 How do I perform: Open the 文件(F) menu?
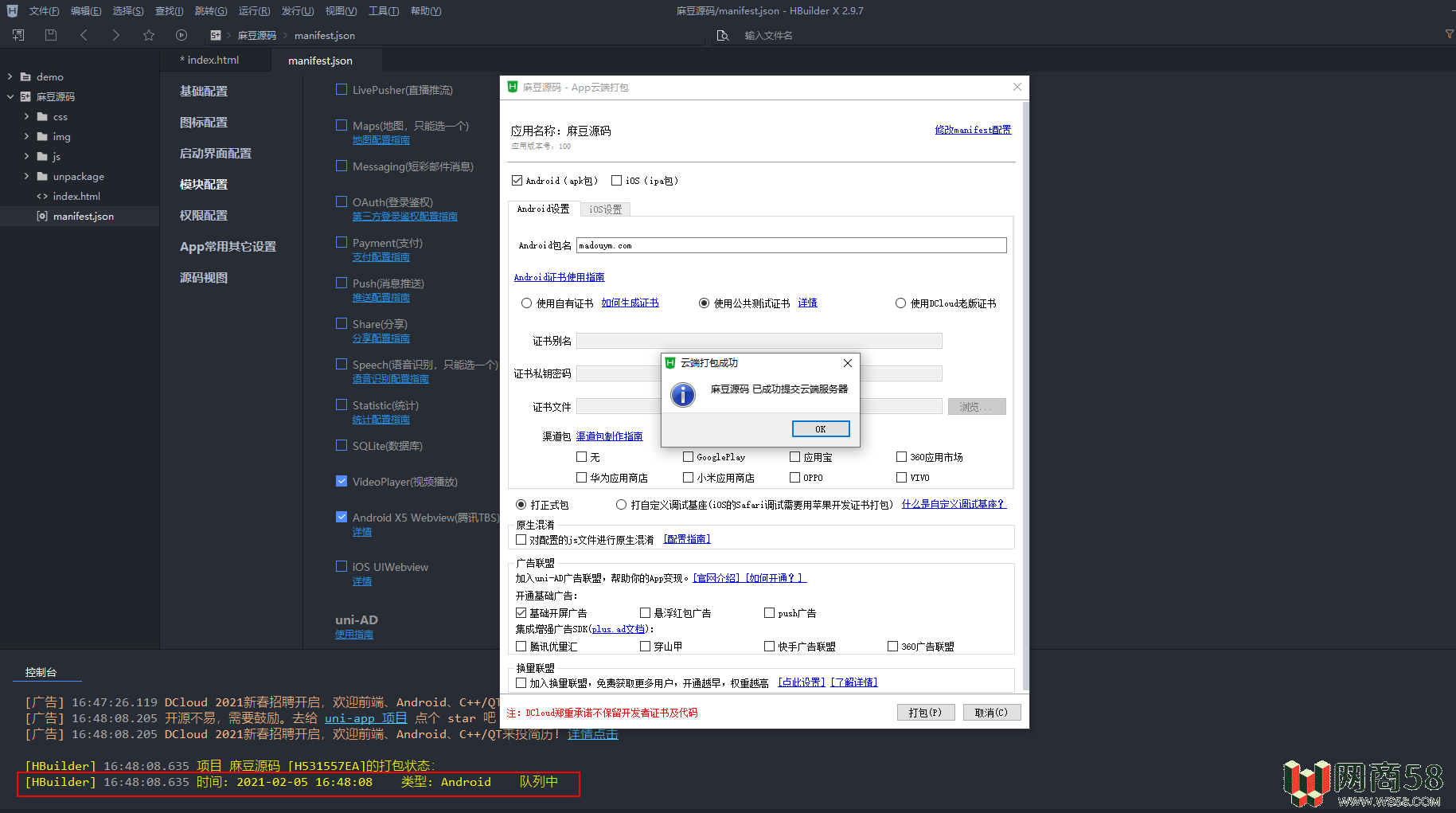click(x=44, y=11)
